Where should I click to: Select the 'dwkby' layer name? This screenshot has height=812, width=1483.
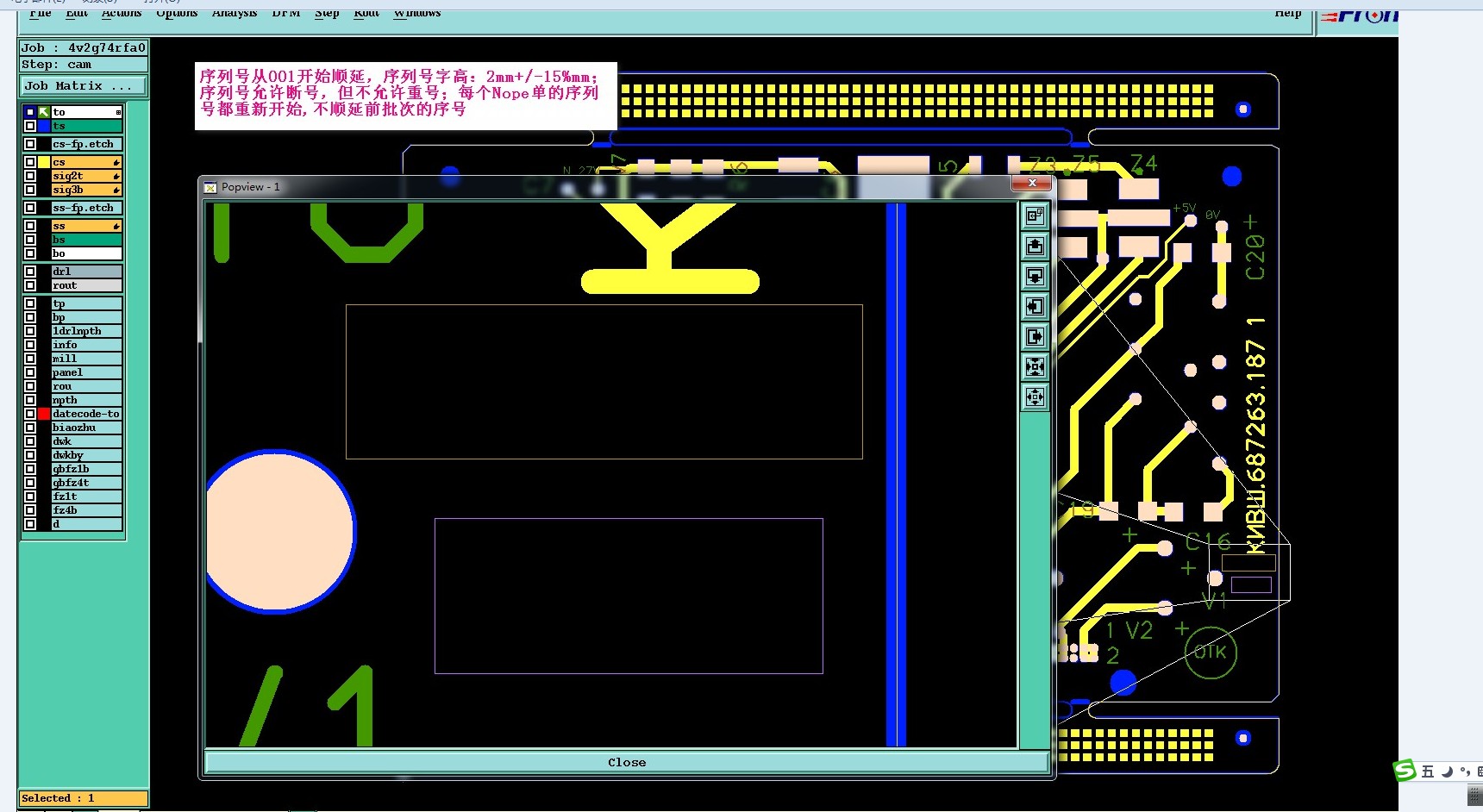tap(86, 455)
